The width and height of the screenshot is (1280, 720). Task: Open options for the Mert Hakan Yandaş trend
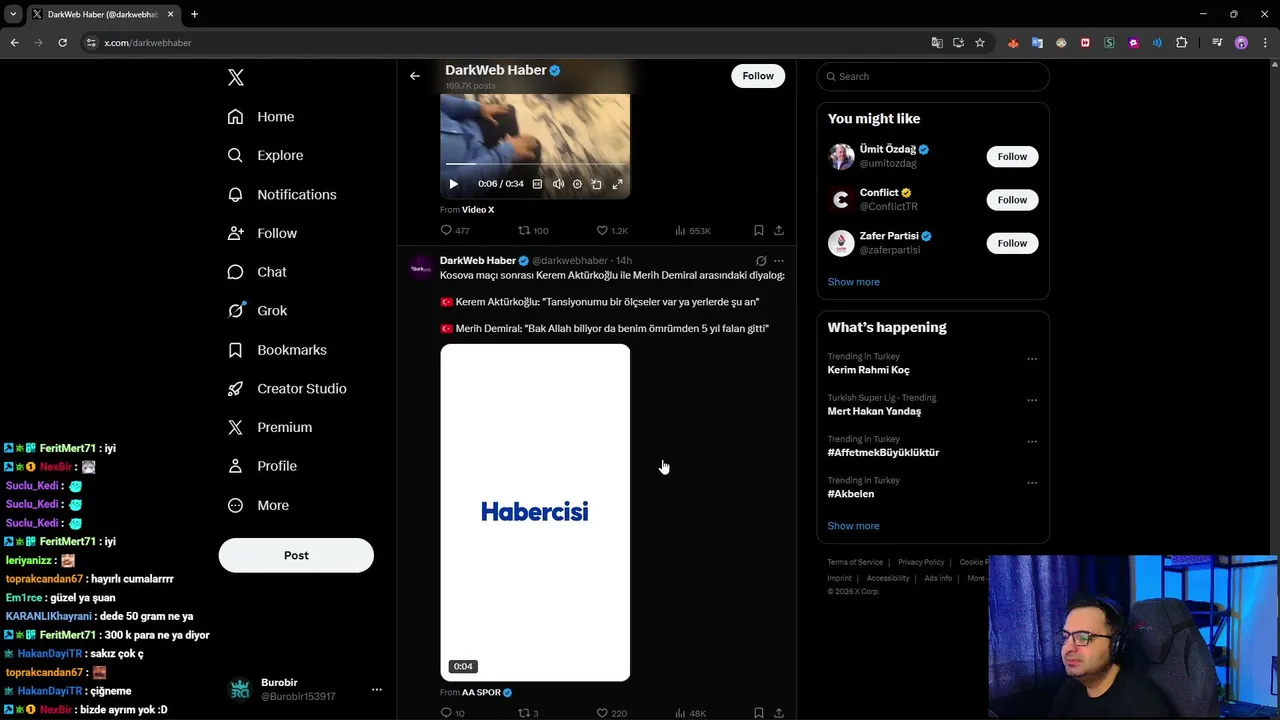(x=1032, y=400)
